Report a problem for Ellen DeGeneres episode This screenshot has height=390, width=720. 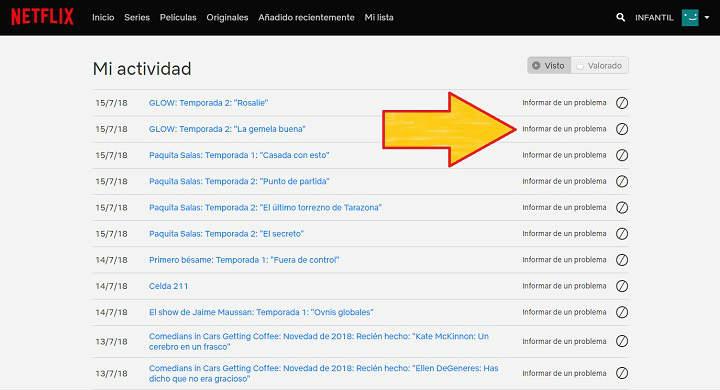pyautogui.click(x=564, y=373)
